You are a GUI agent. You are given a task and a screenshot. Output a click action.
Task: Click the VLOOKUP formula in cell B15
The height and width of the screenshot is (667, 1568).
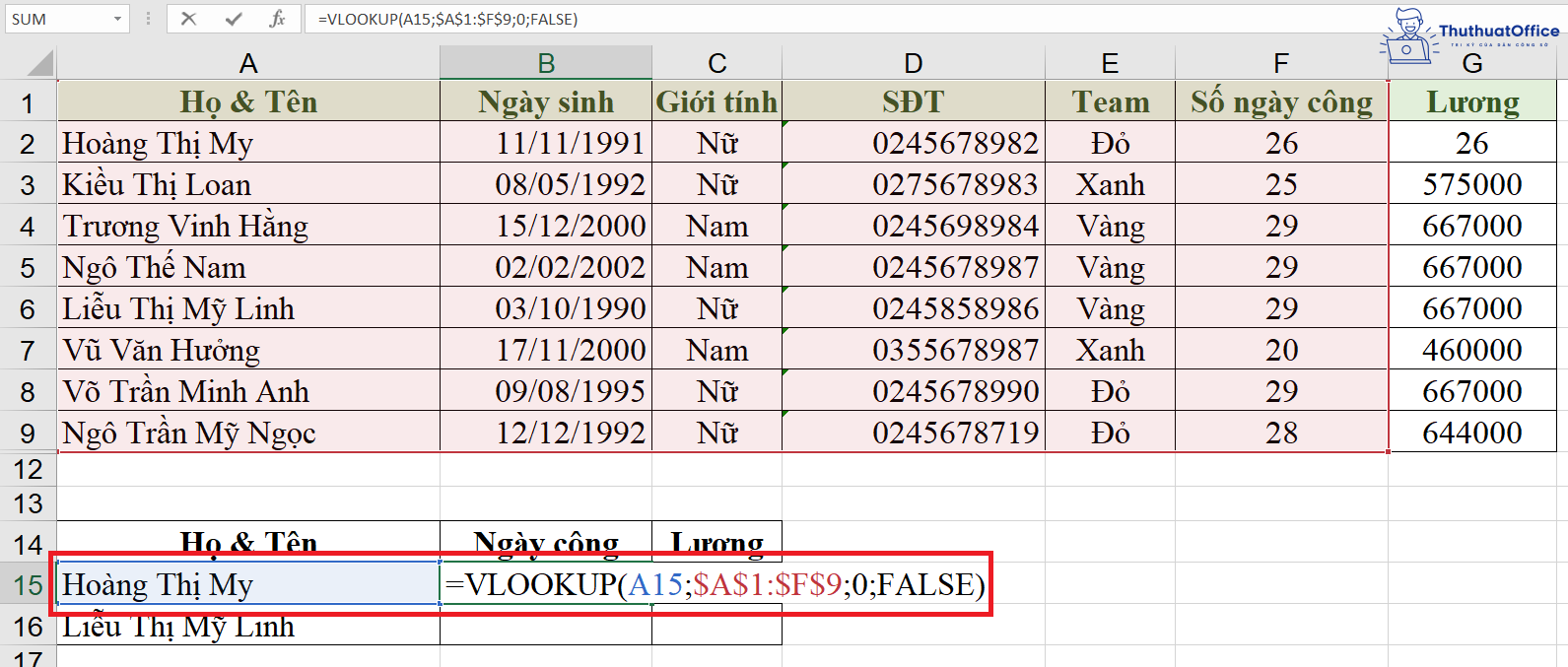click(x=716, y=584)
